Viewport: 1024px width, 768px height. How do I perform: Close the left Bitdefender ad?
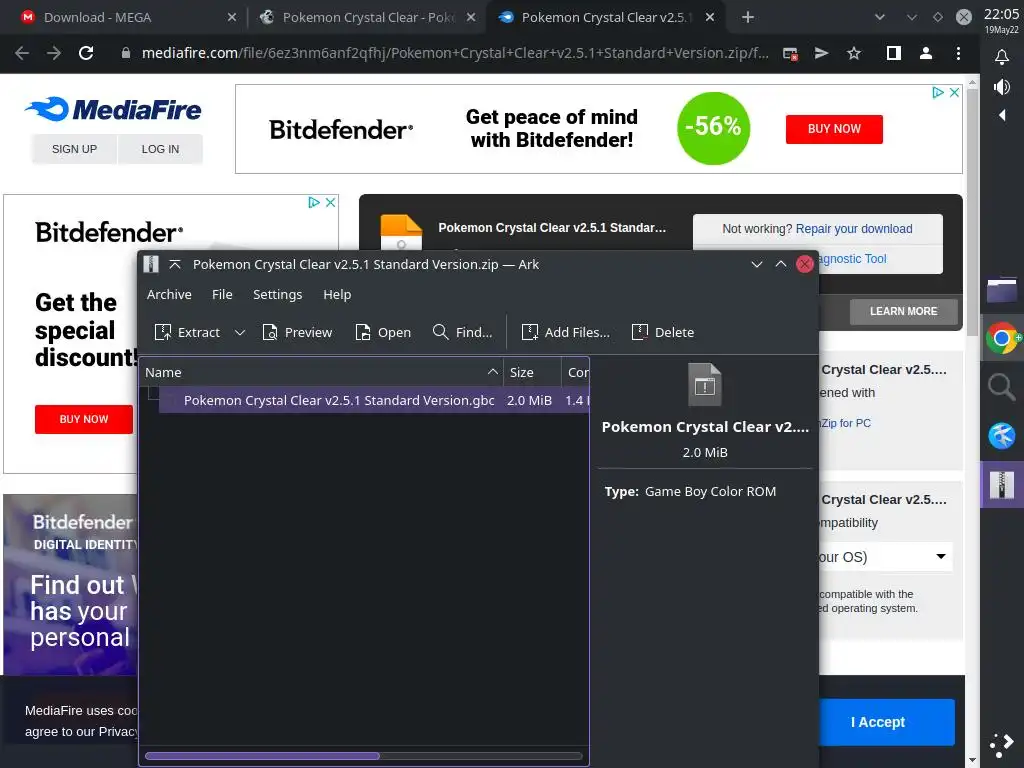330,202
